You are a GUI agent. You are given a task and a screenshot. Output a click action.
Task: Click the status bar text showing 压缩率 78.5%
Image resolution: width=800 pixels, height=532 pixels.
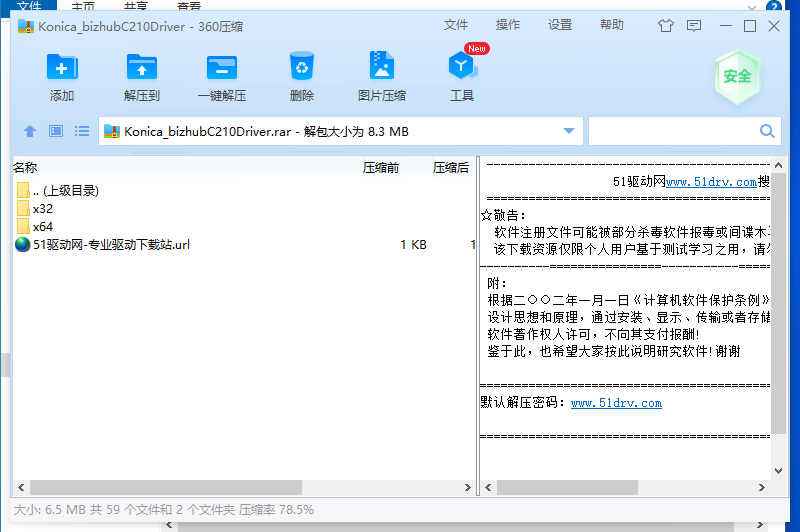point(276,510)
